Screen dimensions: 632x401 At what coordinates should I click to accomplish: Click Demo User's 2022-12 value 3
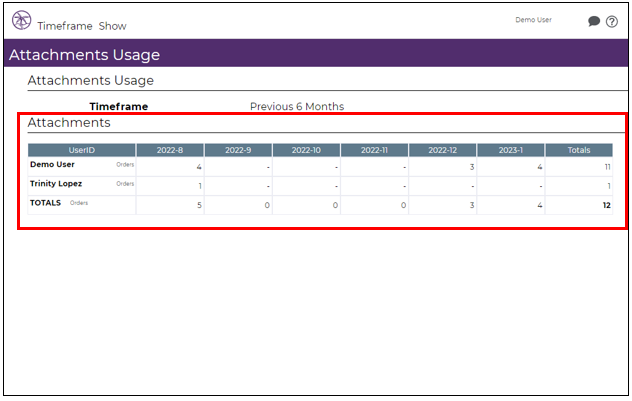pyautogui.click(x=472, y=167)
